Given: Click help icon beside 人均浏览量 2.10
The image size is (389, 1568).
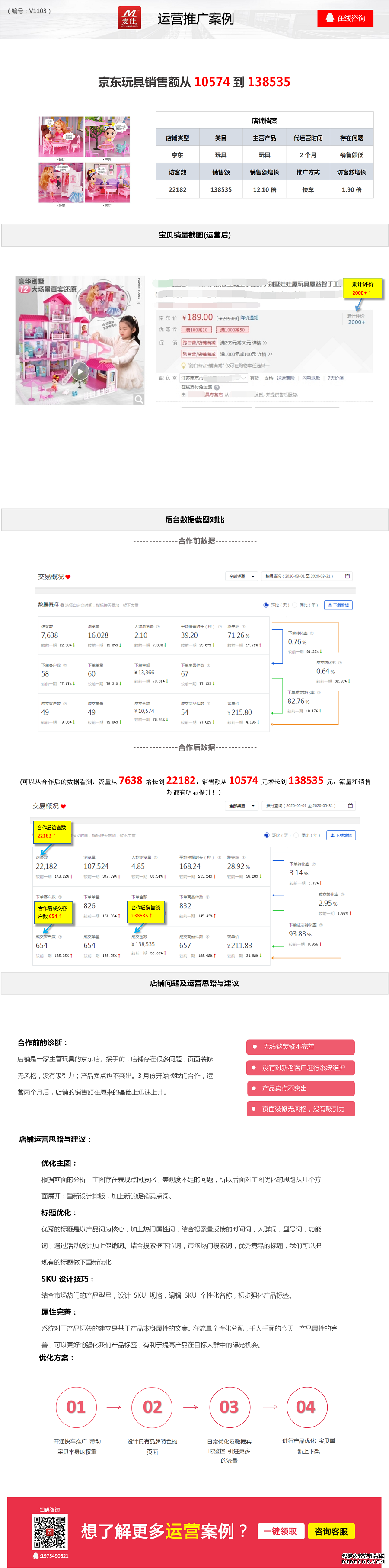Looking at the screenshot, I should tap(158, 626).
